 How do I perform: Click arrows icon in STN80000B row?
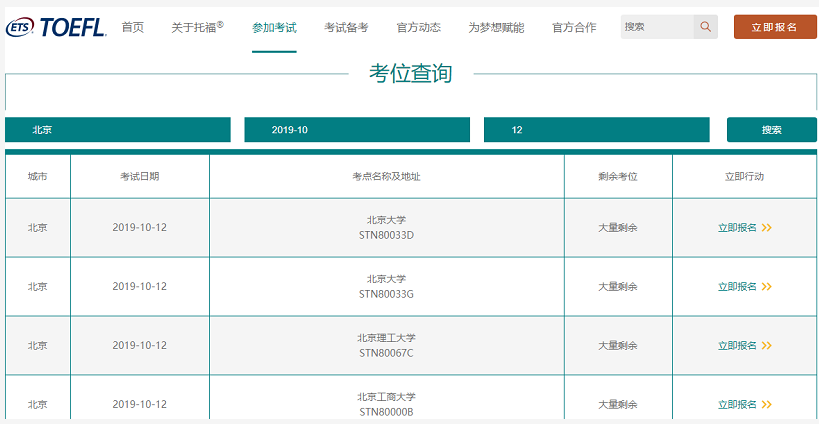point(767,405)
